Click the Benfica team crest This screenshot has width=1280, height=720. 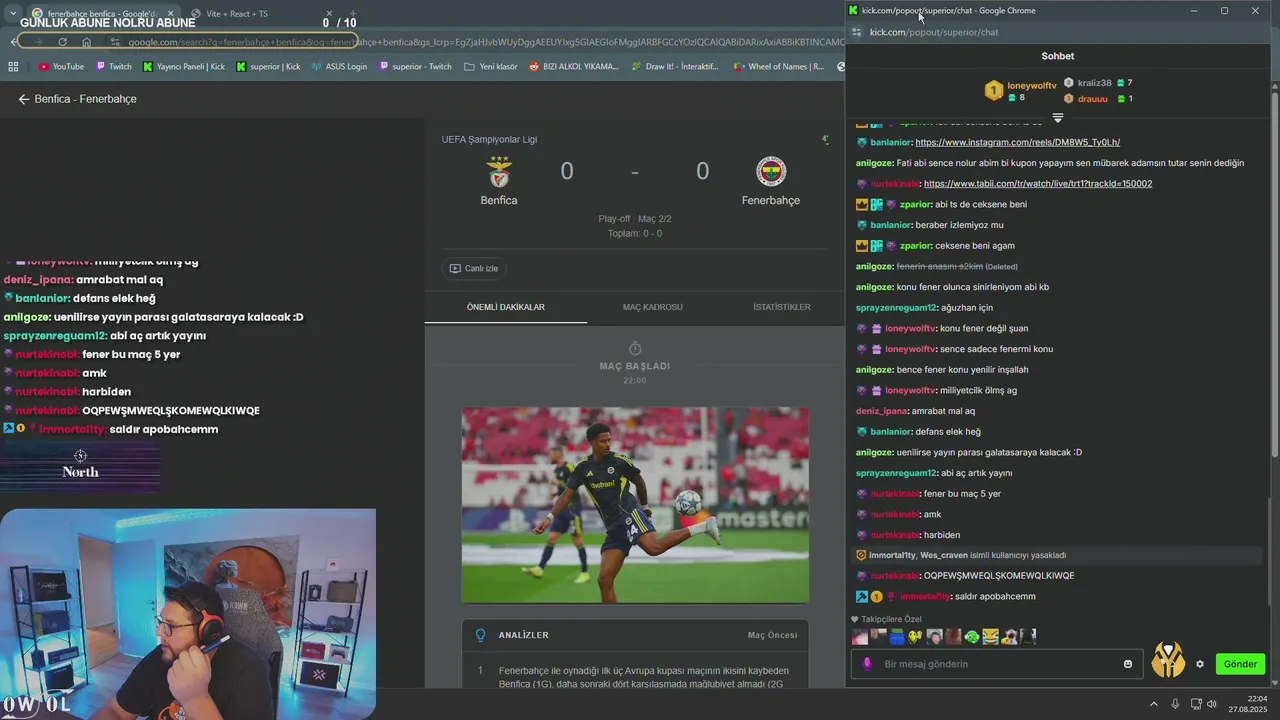(499, 172)
